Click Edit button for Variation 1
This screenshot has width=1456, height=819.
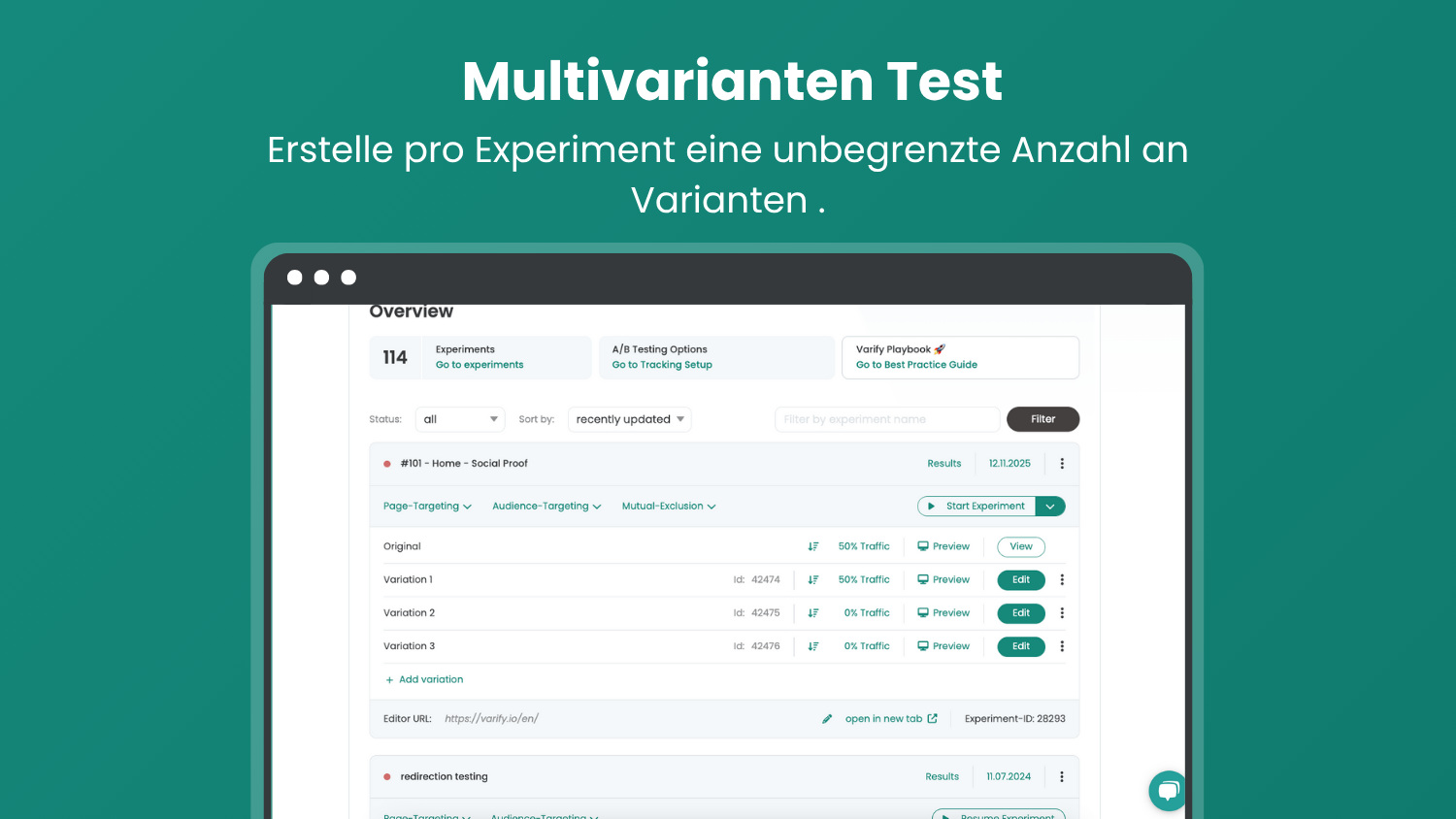(1021, 580)
